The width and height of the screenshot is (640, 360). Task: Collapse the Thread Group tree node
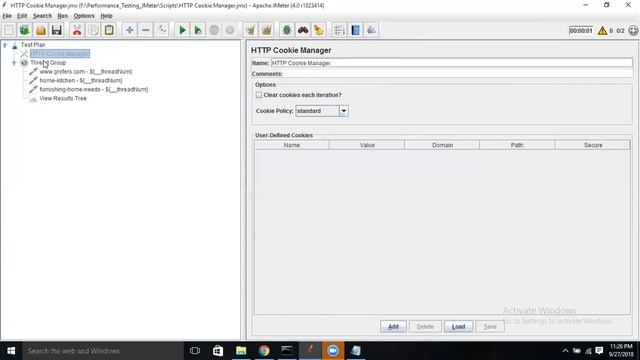(14, 63)
